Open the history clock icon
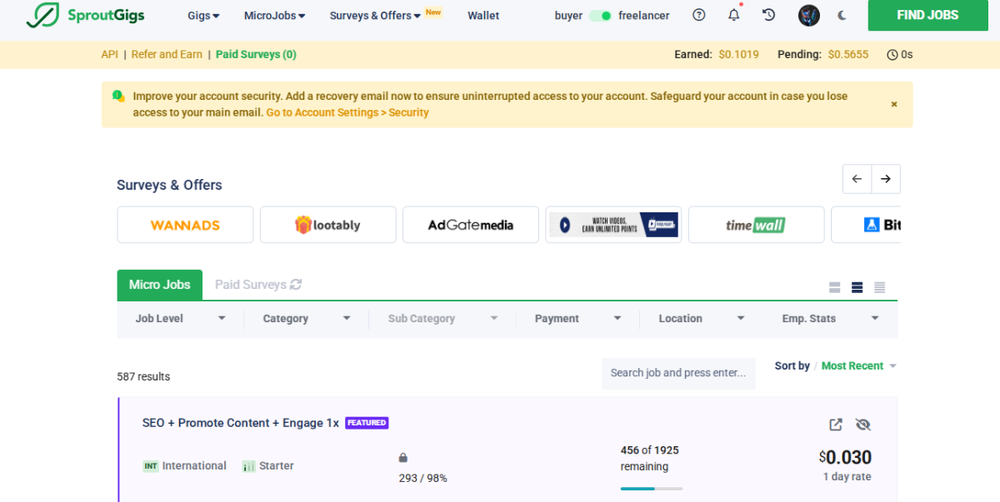Viewport: 1000px width, 502px height. 768,15
